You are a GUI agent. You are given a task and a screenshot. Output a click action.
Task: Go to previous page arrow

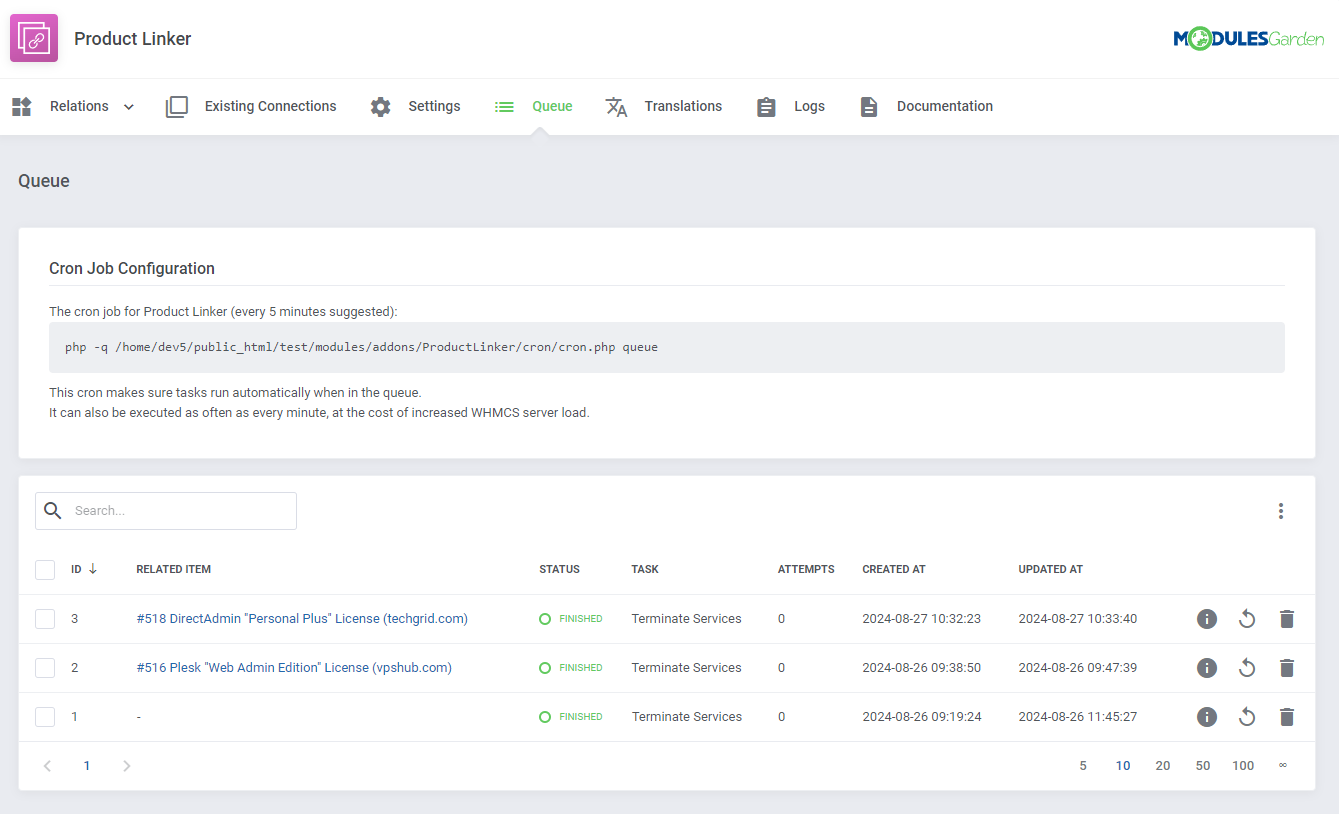pos(47,766)
